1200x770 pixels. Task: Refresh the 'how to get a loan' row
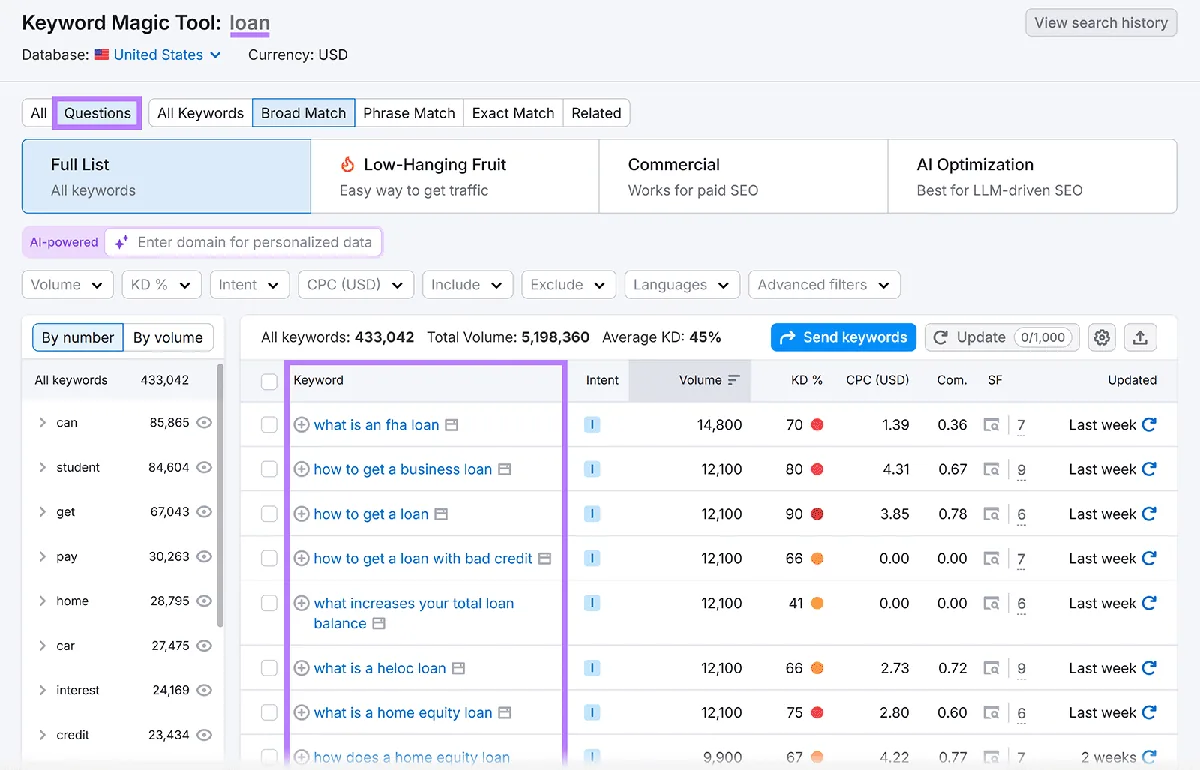click(1149, 514)
